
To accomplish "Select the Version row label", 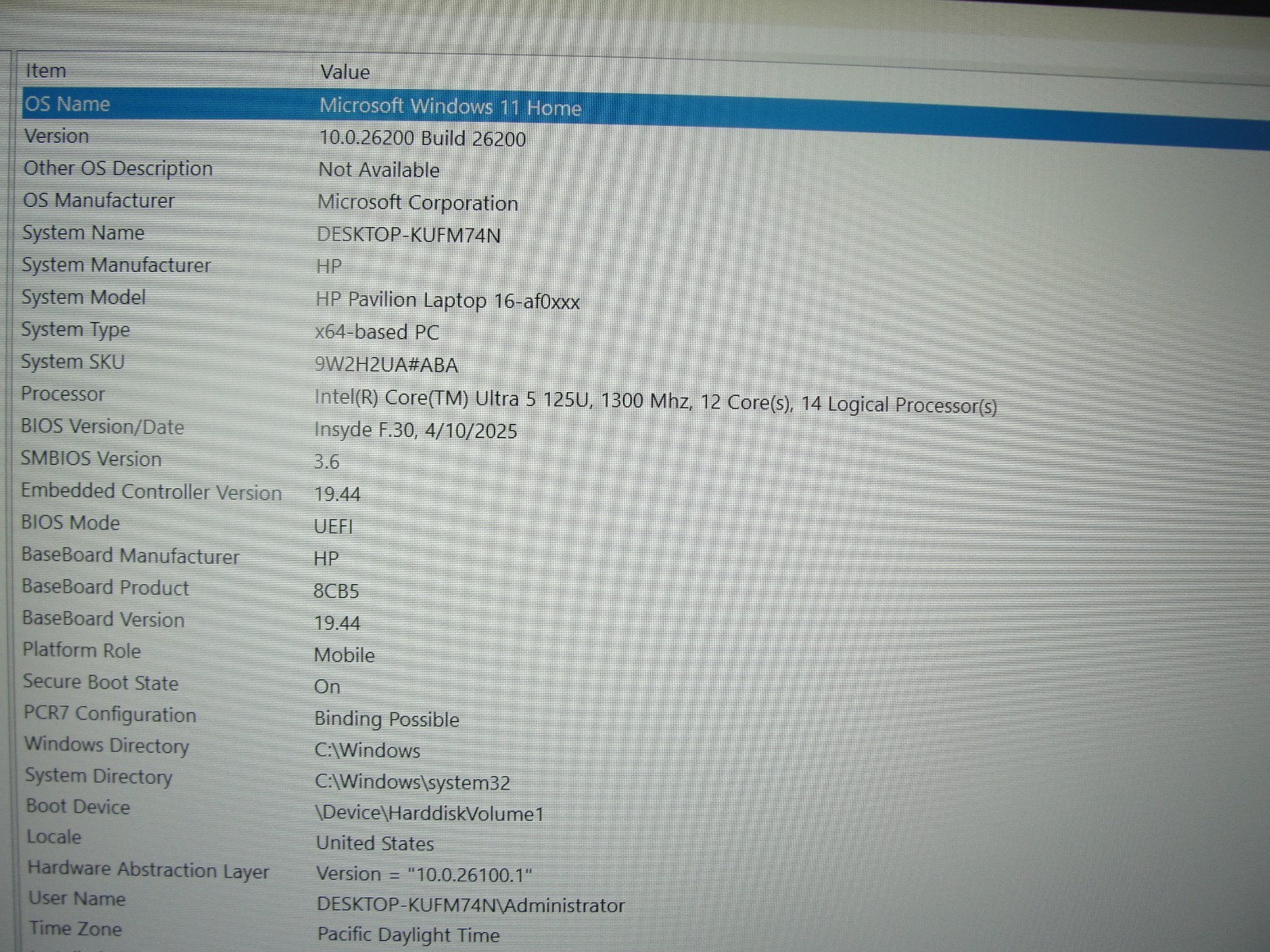I will tap(56, 136).
